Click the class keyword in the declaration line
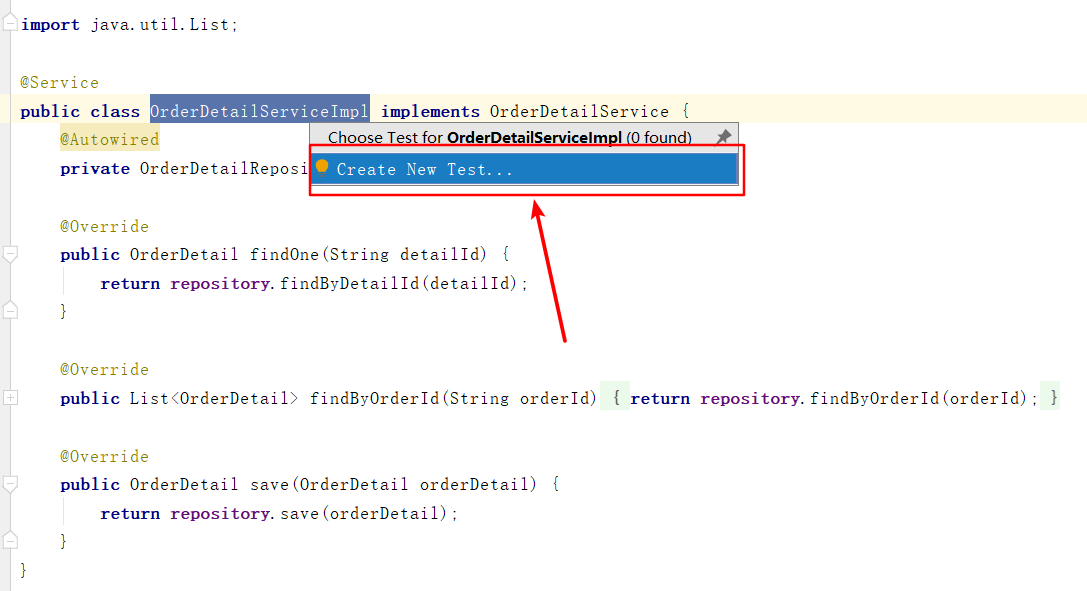1087x591 pixels. 115,111
